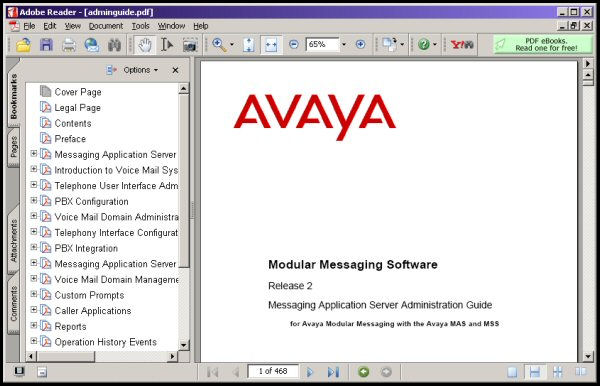The width and height of the screenshot is (600, 386).
Task: Click the Open file folder icon
Action: (x=23, y=45)
